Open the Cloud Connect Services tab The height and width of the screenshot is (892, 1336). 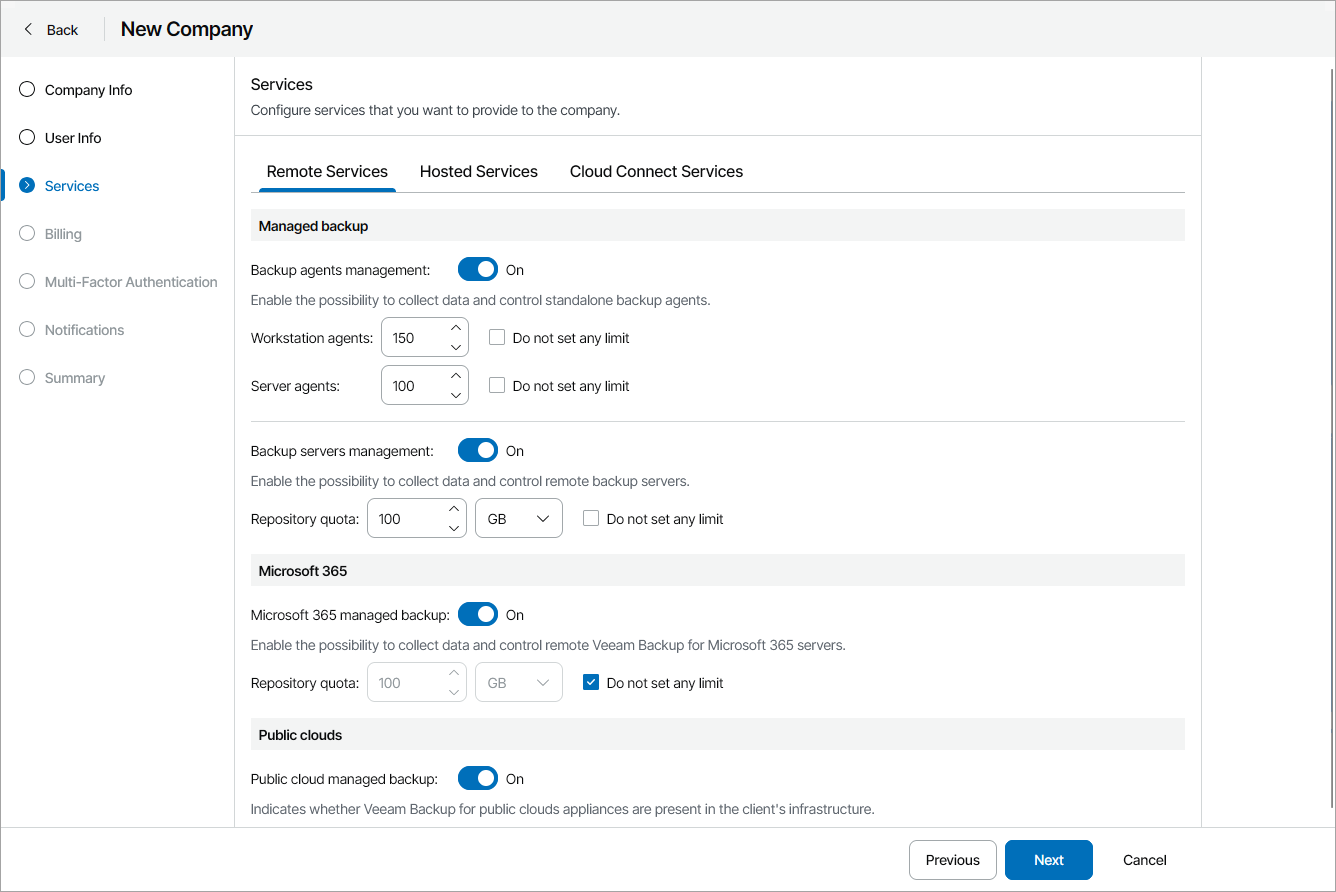pyautogui.click(x=656, y=171)
